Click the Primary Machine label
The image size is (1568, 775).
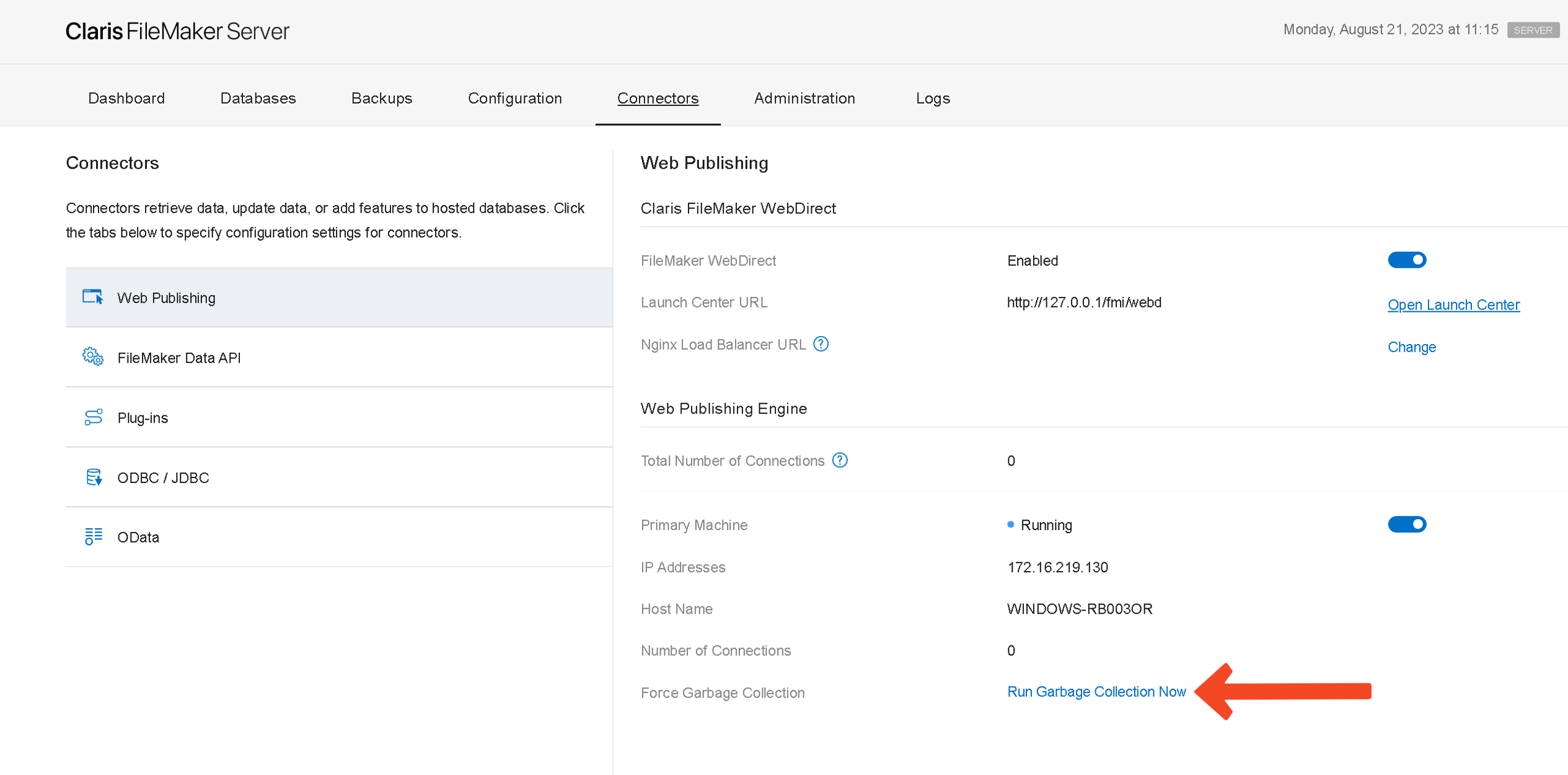coord(694,525)
